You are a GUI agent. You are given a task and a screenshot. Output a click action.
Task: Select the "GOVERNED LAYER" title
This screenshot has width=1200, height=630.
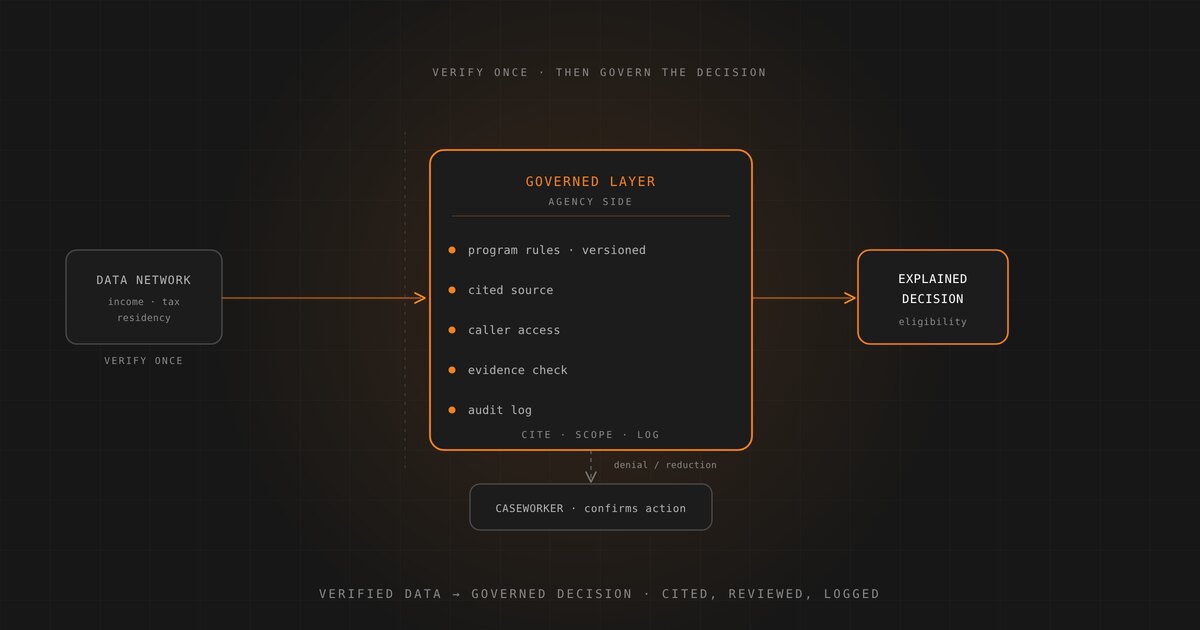tap(591, 182)
